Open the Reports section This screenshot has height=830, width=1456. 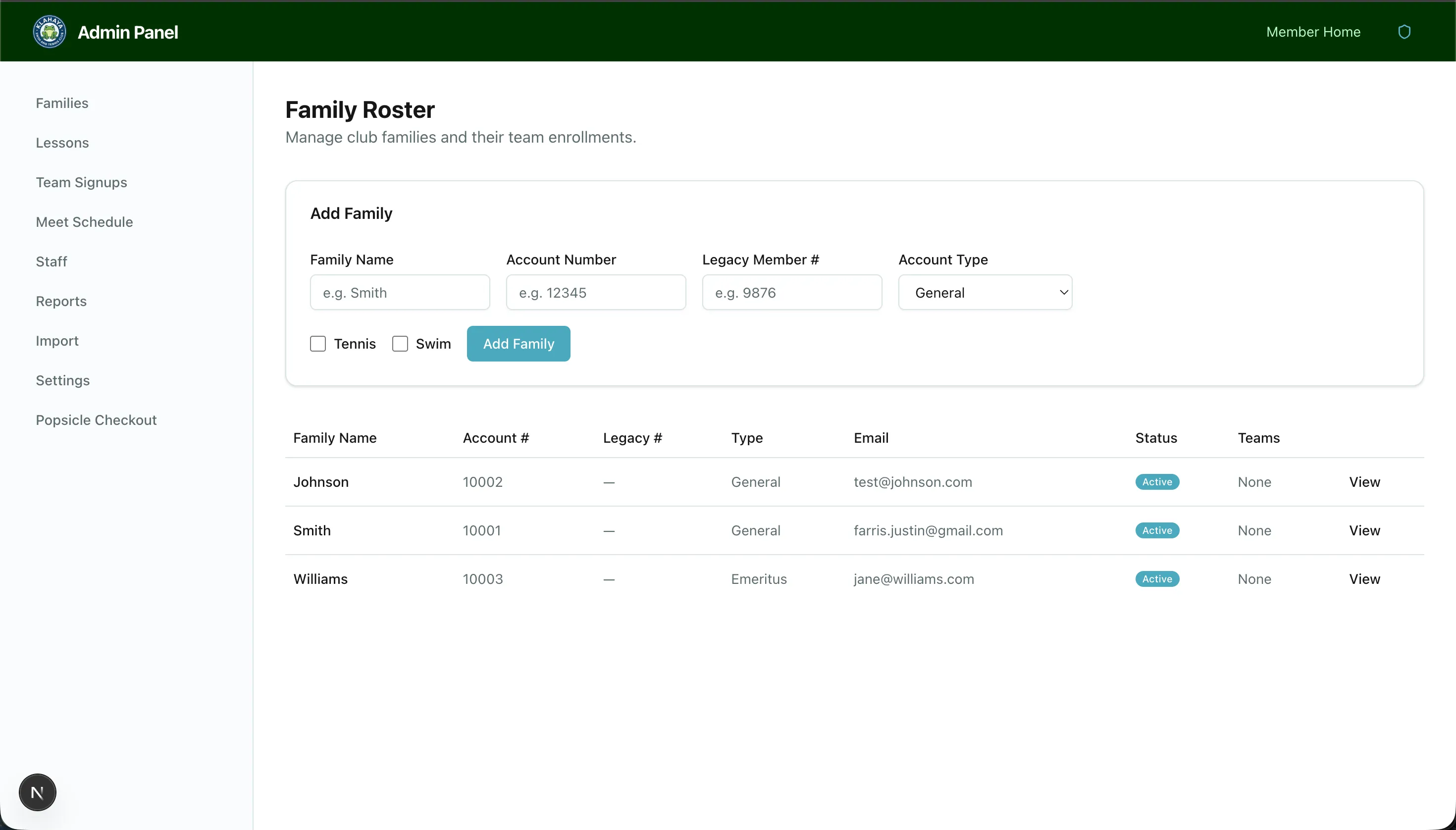(61, 301)
